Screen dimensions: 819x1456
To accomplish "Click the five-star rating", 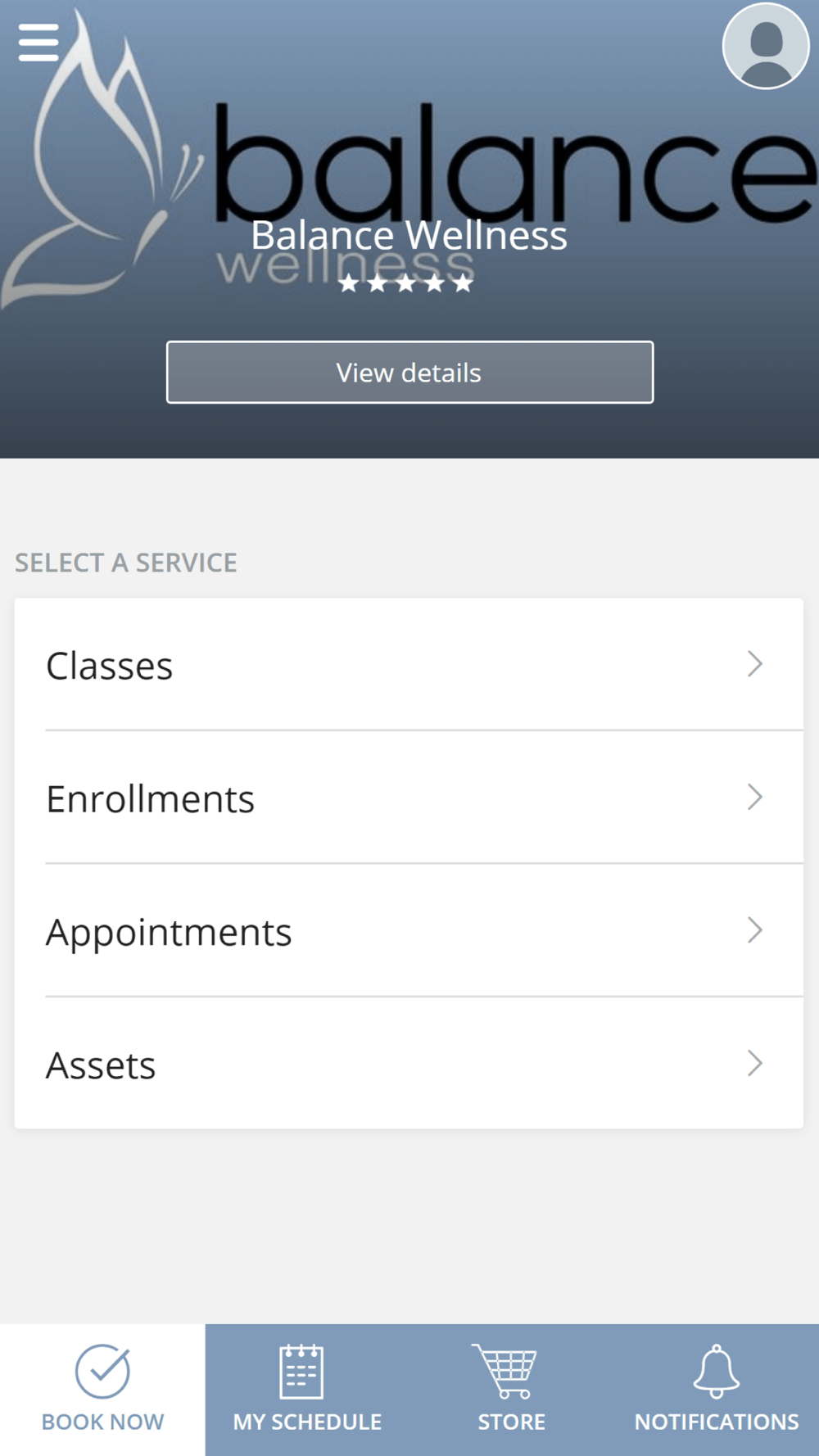I will (x=406, y=283).
